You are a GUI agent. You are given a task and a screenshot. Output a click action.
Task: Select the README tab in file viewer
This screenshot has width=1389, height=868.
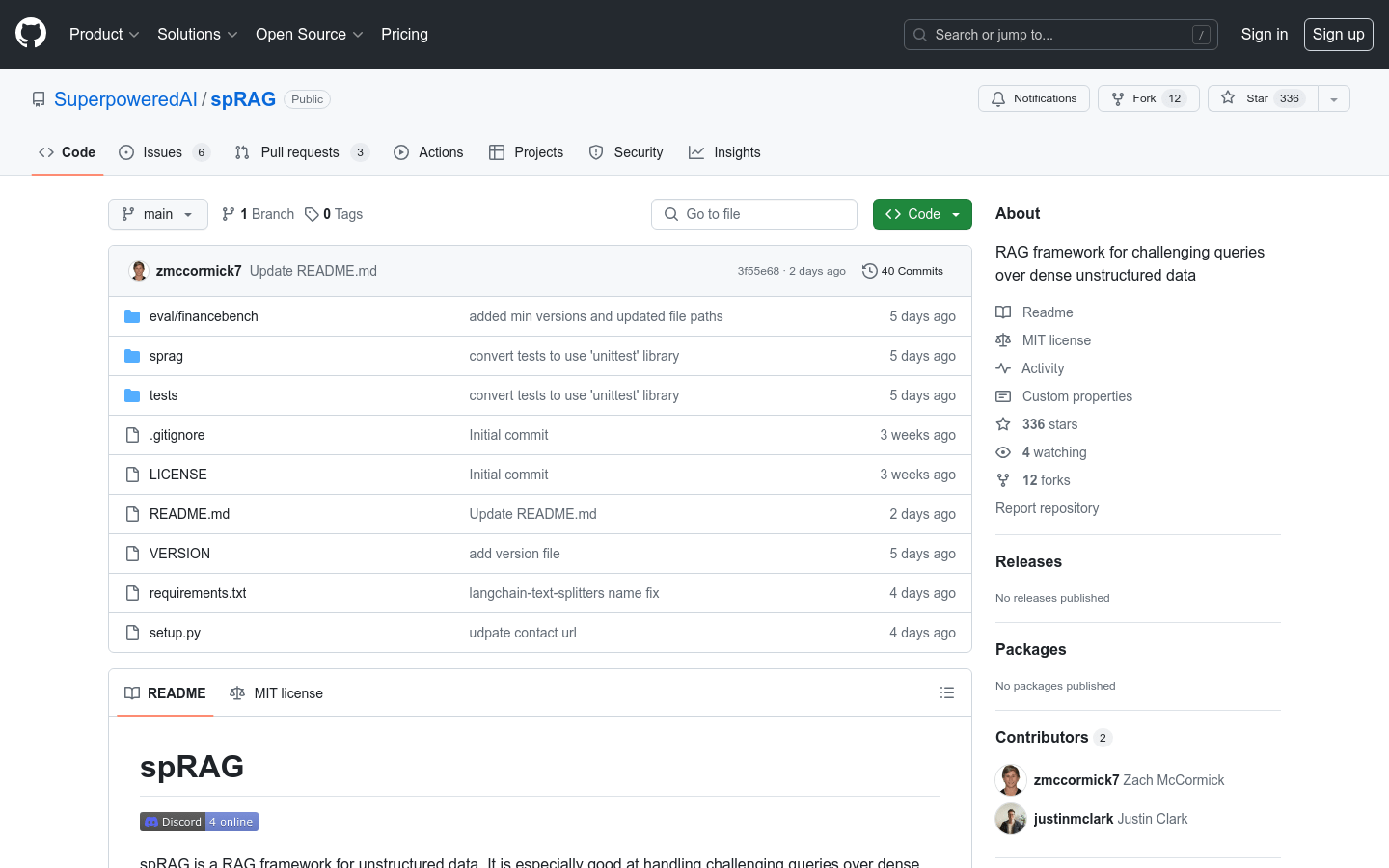(165, 693)
